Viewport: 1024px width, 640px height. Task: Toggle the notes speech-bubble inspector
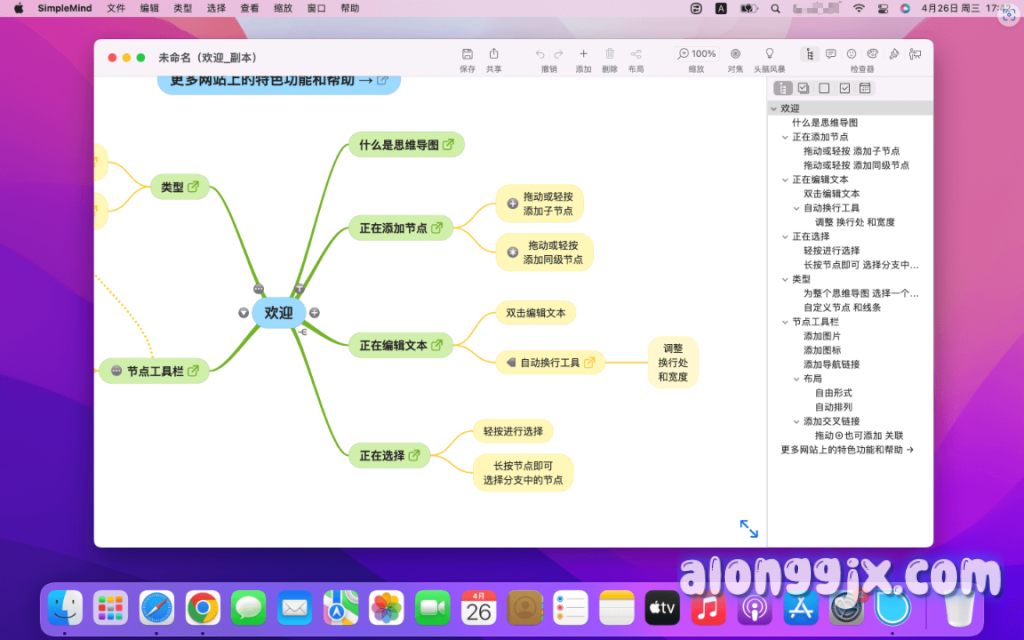[x=831, y=54]
